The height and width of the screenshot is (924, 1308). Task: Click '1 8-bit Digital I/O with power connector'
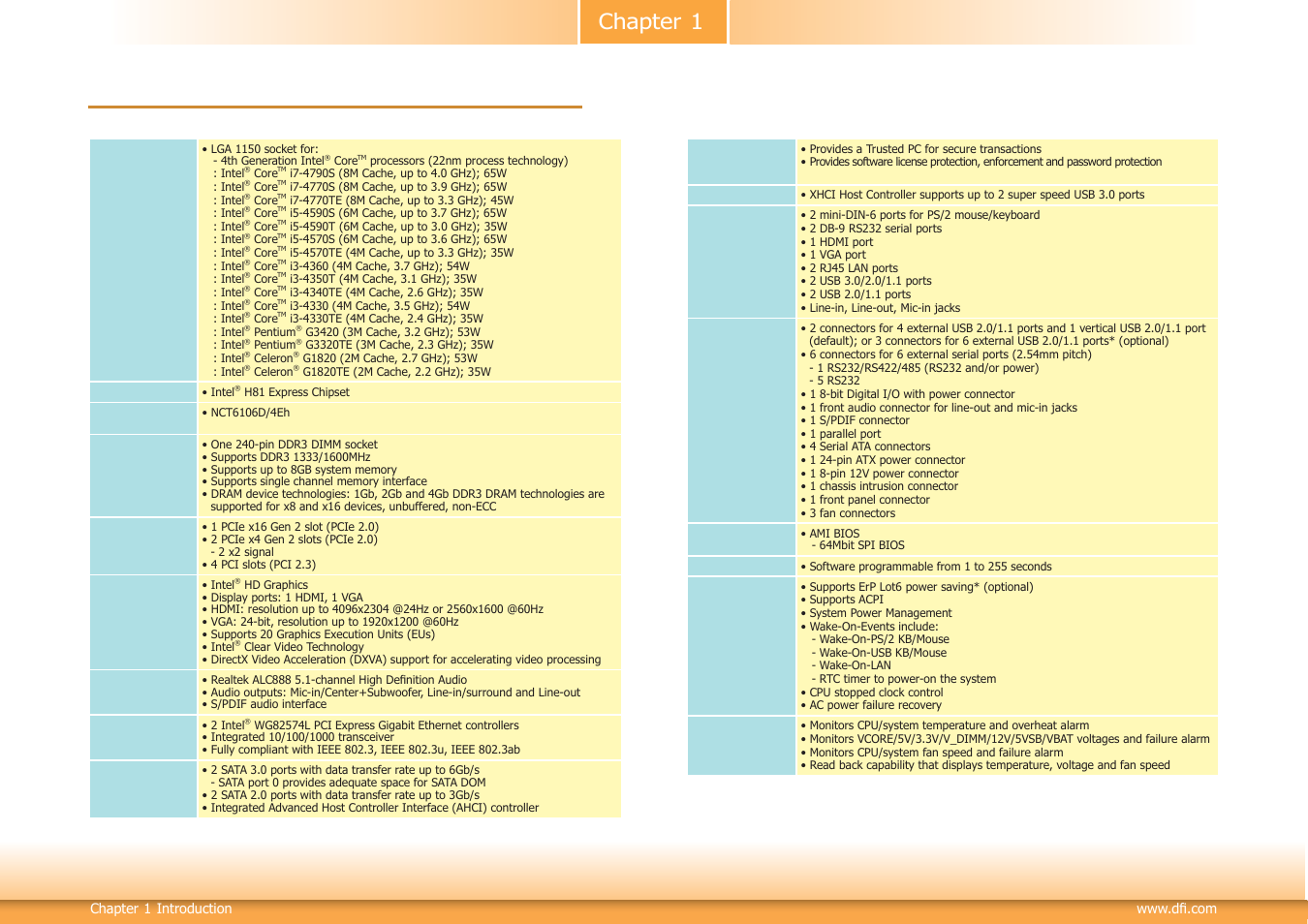tap(908, 394)
